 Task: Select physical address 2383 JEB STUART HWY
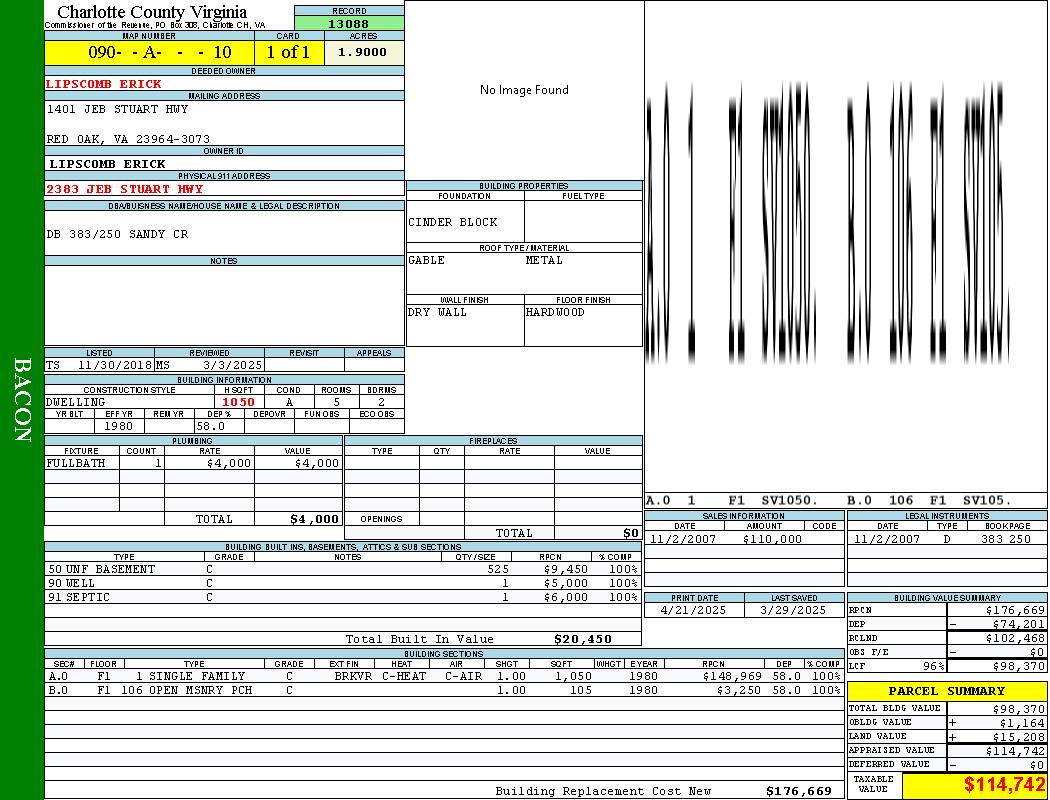pos(125,189)
